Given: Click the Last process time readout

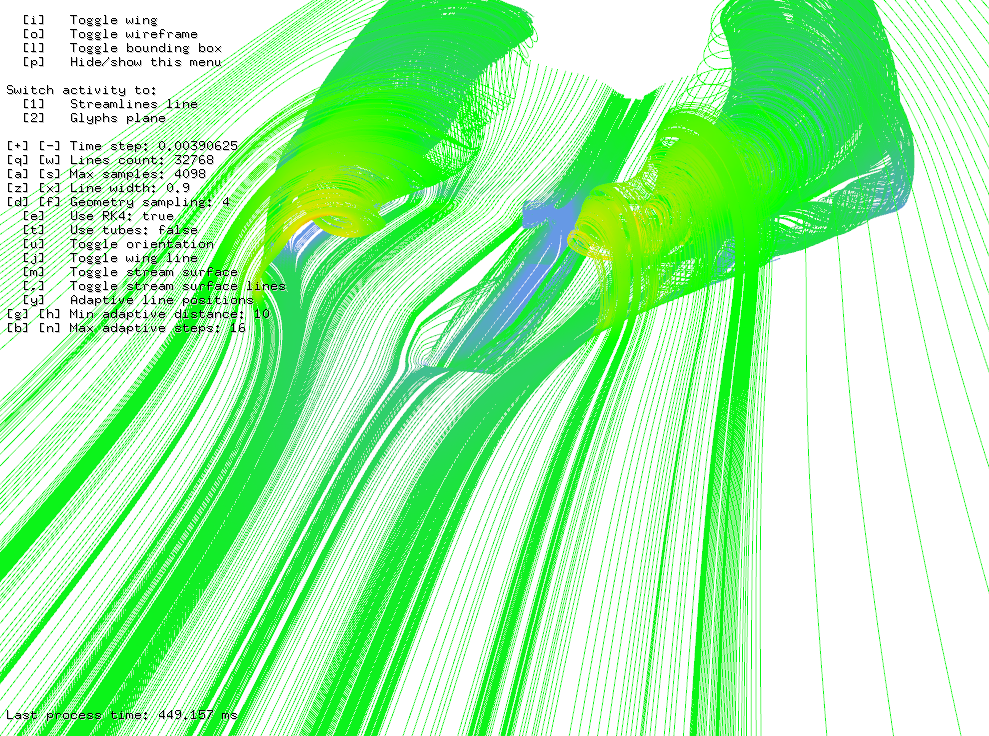Looking at the screenshot, I should tap(122, 715).
